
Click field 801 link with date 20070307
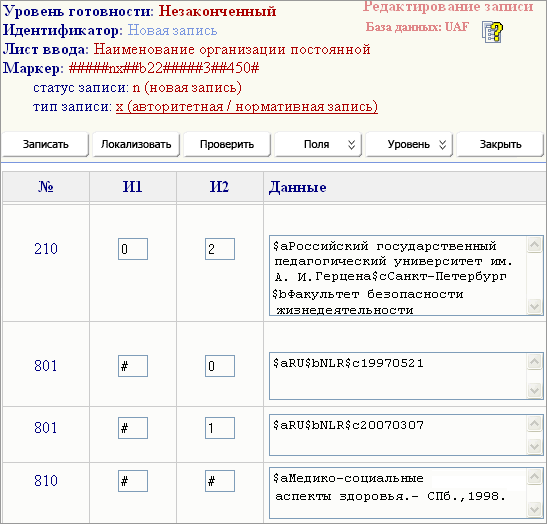(x=46, y=428)
